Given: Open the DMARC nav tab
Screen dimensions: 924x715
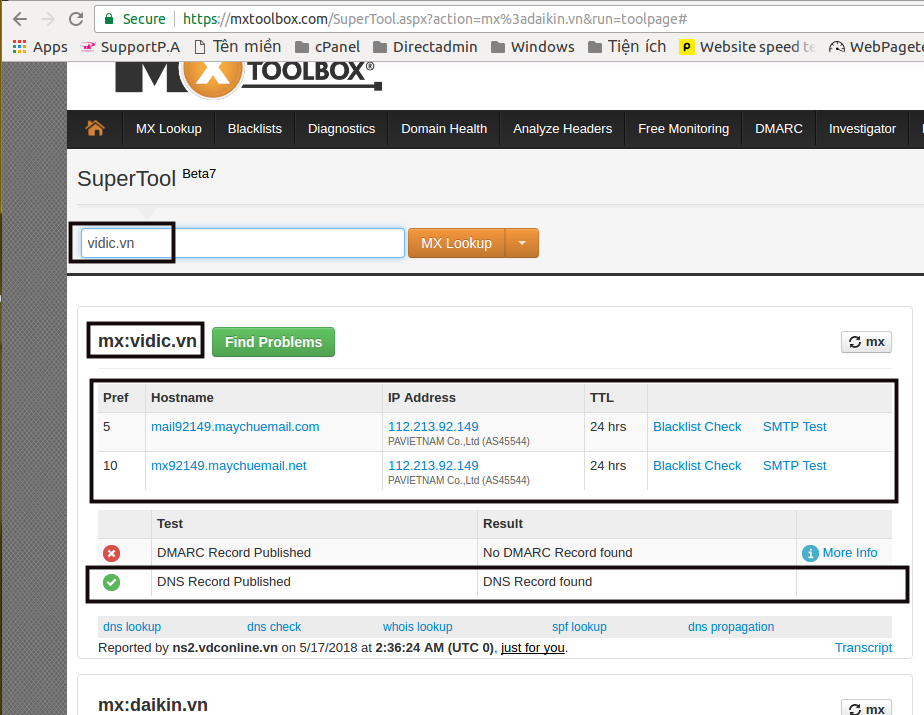Looking at the screenshot, I should [x=778, y=128].
